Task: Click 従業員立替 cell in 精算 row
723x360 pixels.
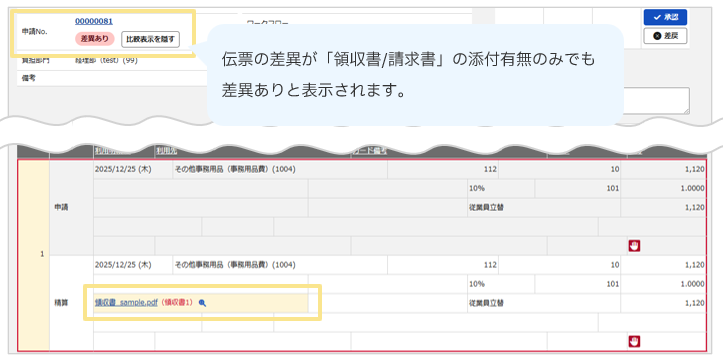Action: tap(486, 303)
